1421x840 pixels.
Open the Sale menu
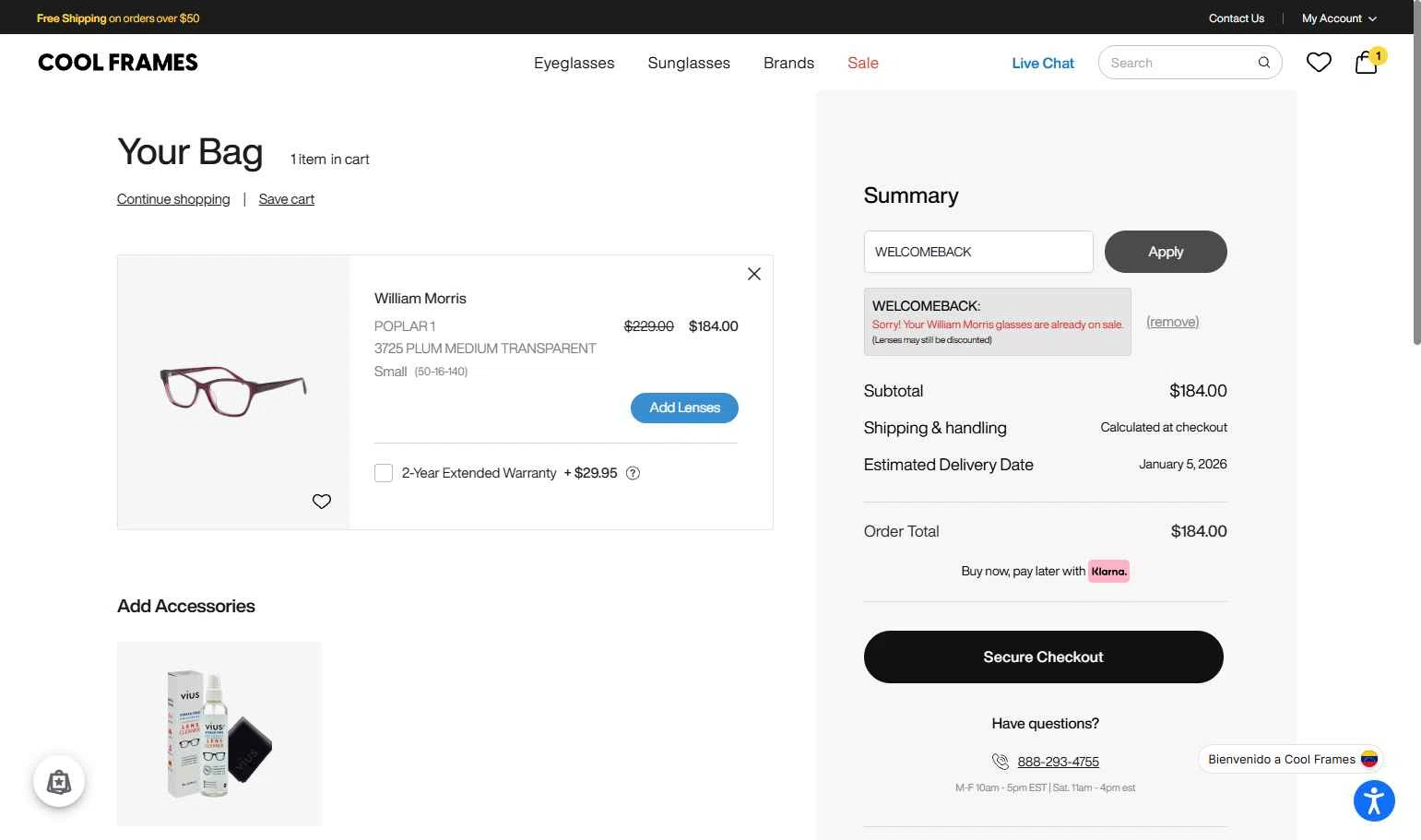point(863,63)
